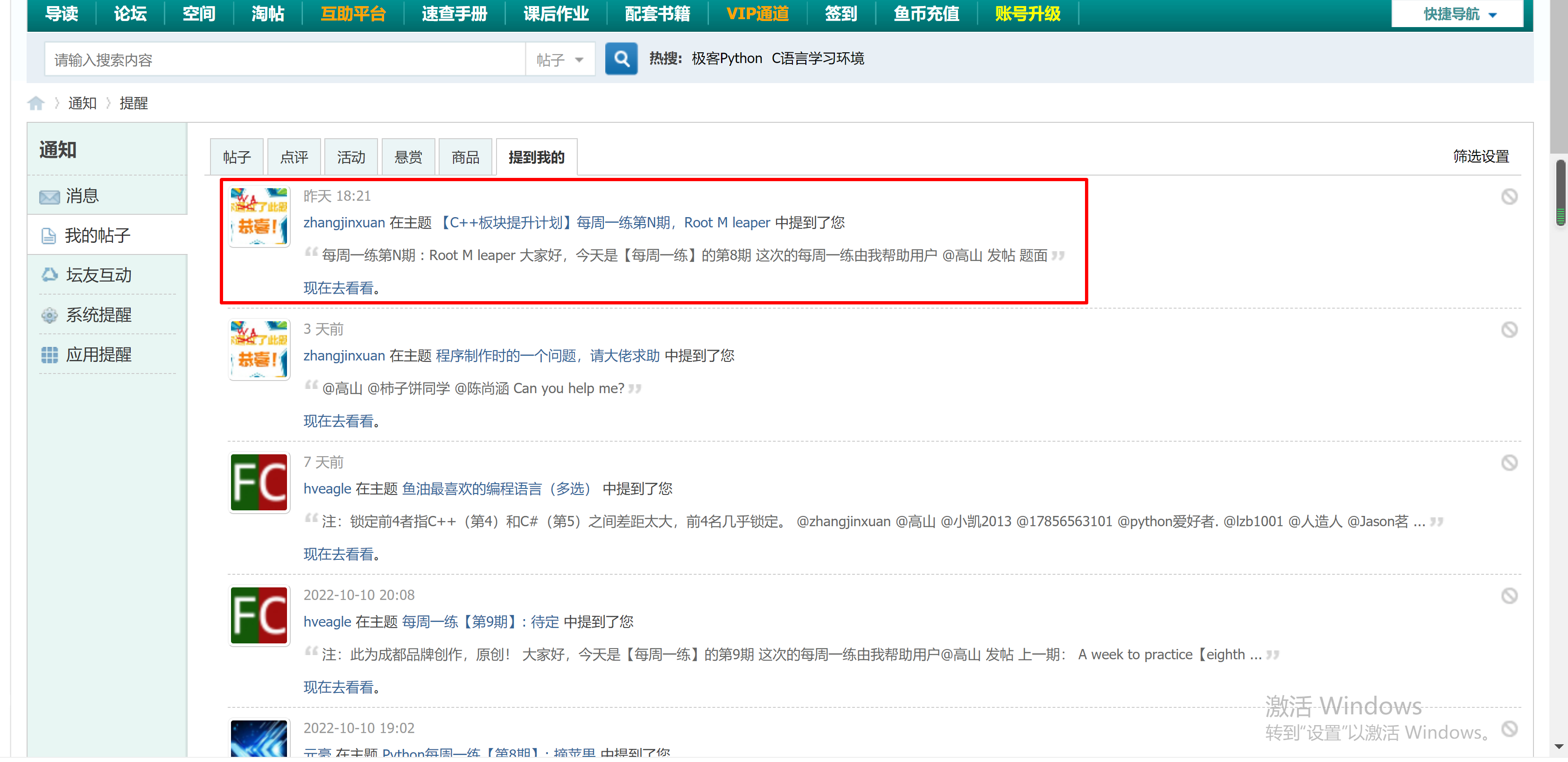Image resolution: width=1568 pixels, height=762 pixels.
Task: Block notification in the 3 天前 entry
Action: [1509, 330]
